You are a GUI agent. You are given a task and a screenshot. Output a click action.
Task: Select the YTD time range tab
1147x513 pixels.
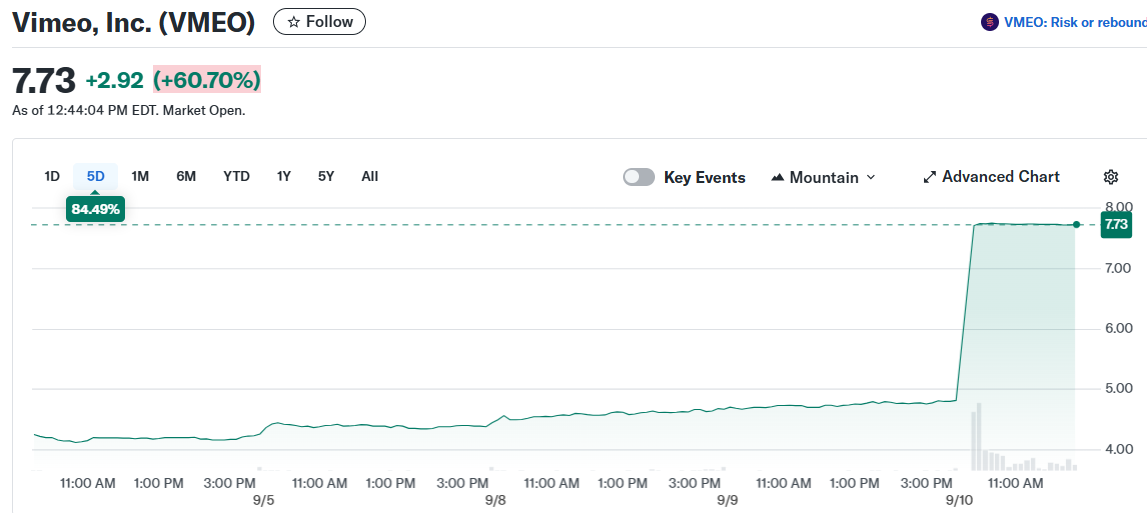click(x=236, y=176)
